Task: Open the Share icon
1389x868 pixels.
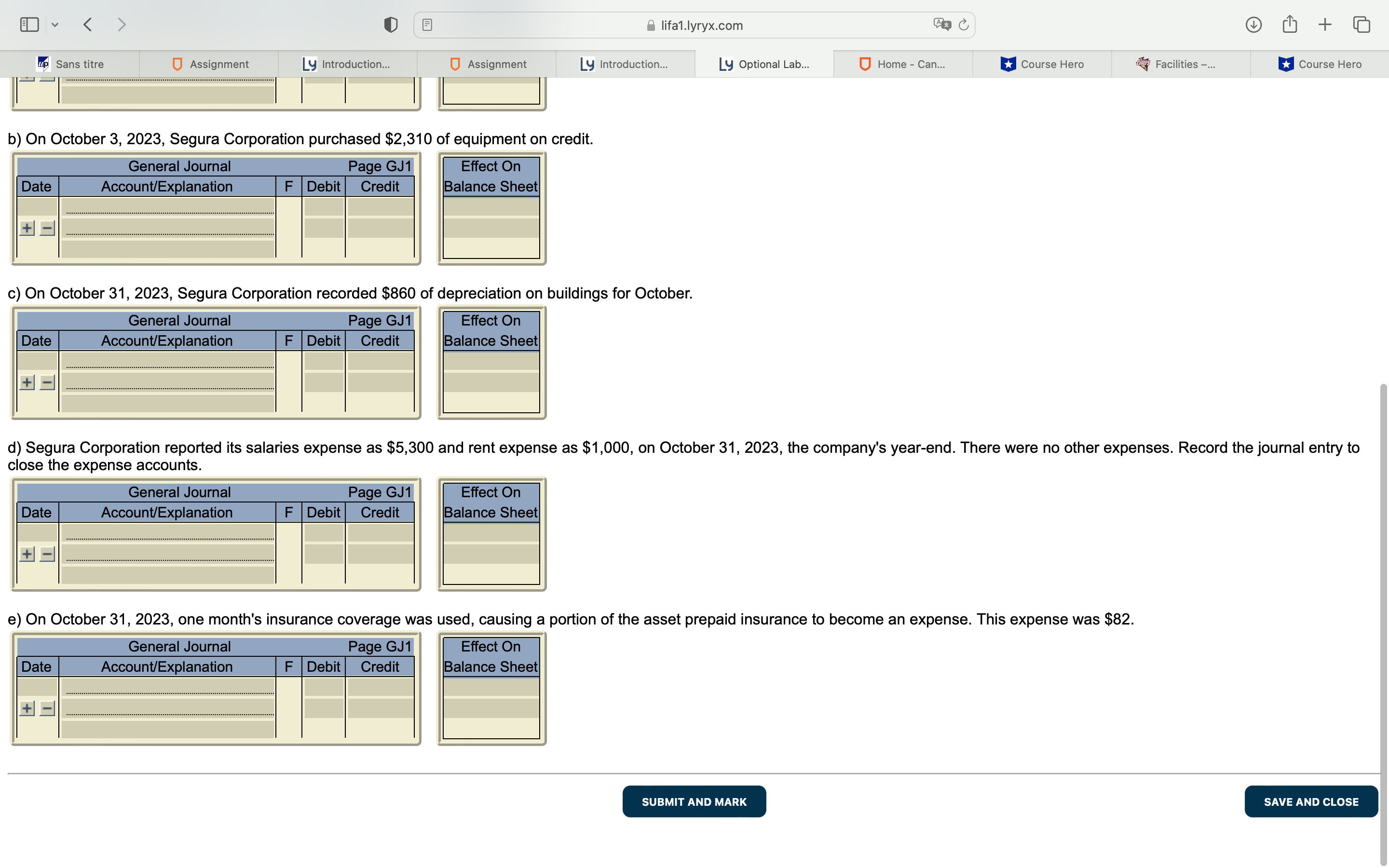Action: (1290, 24)
